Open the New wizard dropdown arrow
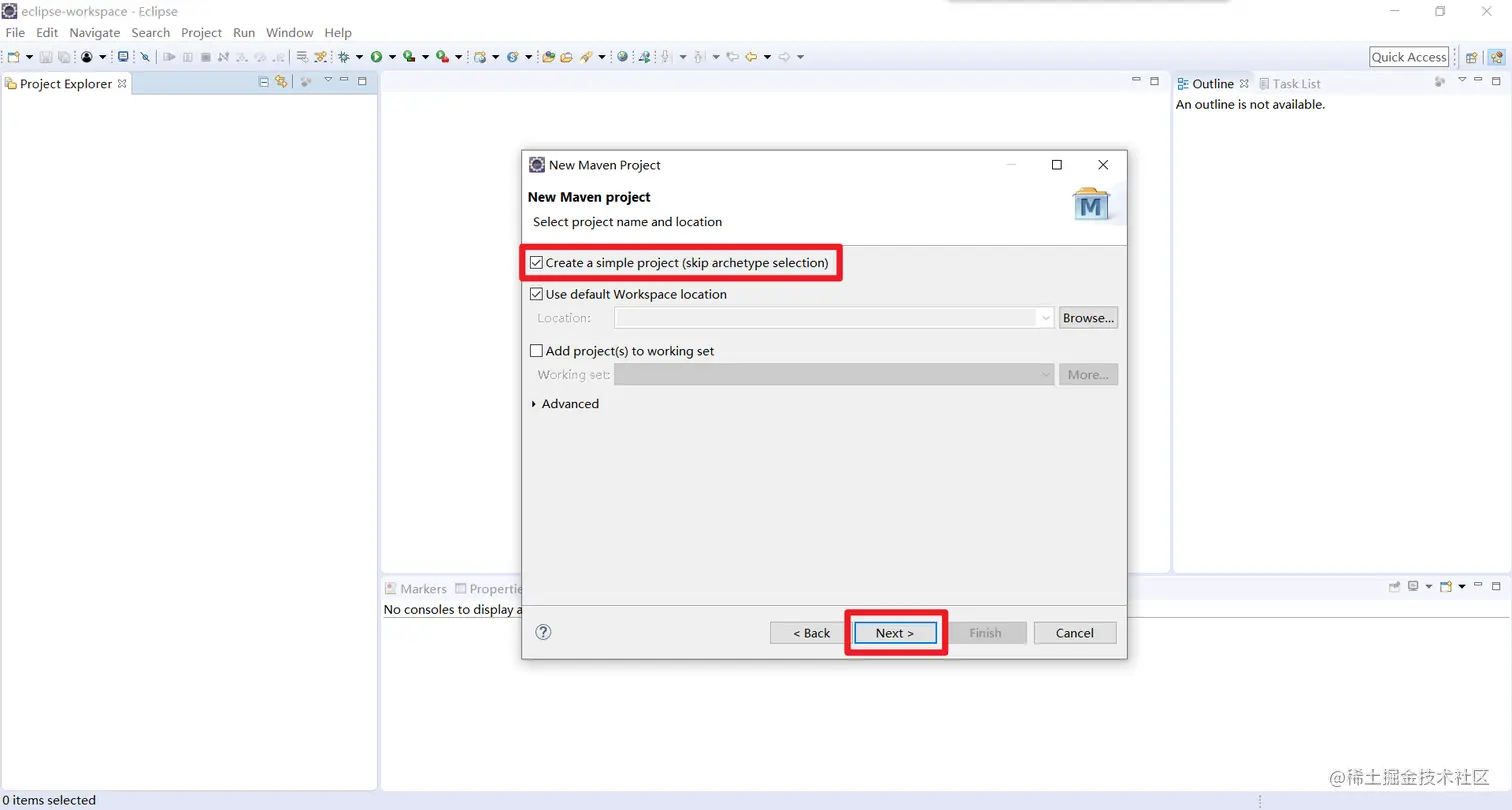Viewport: 1512px width, 810px height. tap(29, 57)
